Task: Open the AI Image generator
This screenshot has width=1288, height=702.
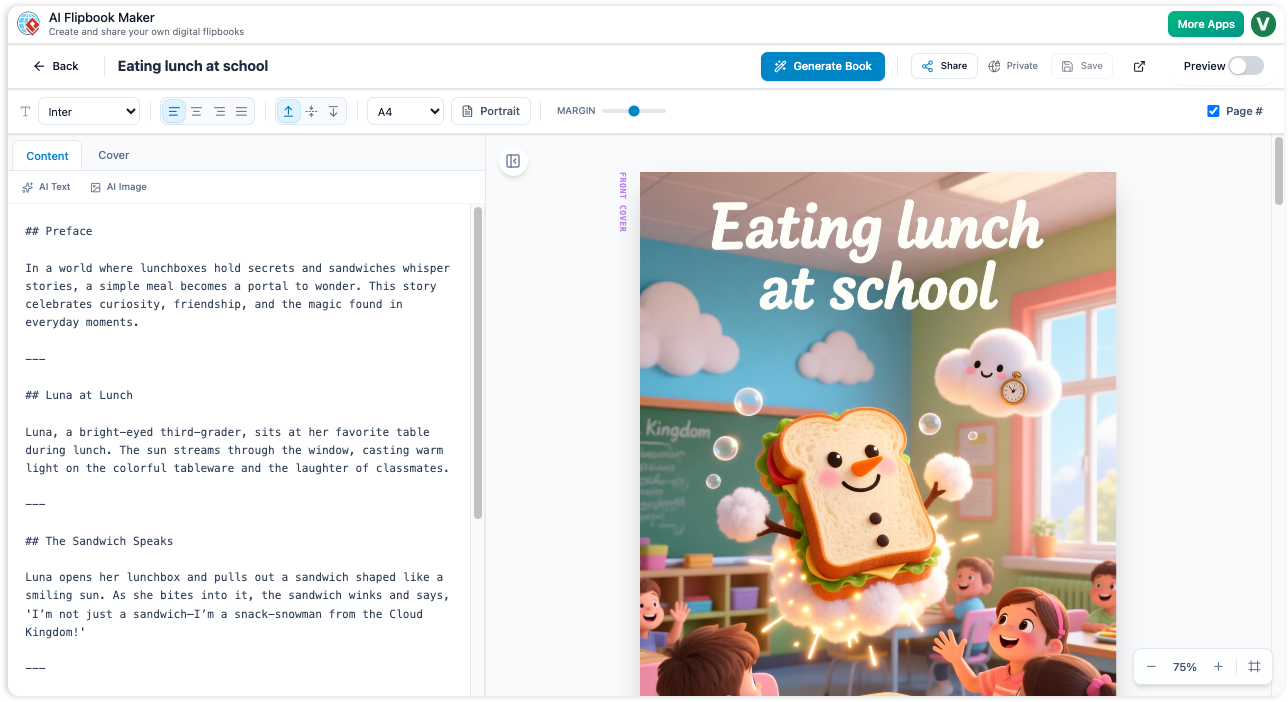Action: [118, 186]
